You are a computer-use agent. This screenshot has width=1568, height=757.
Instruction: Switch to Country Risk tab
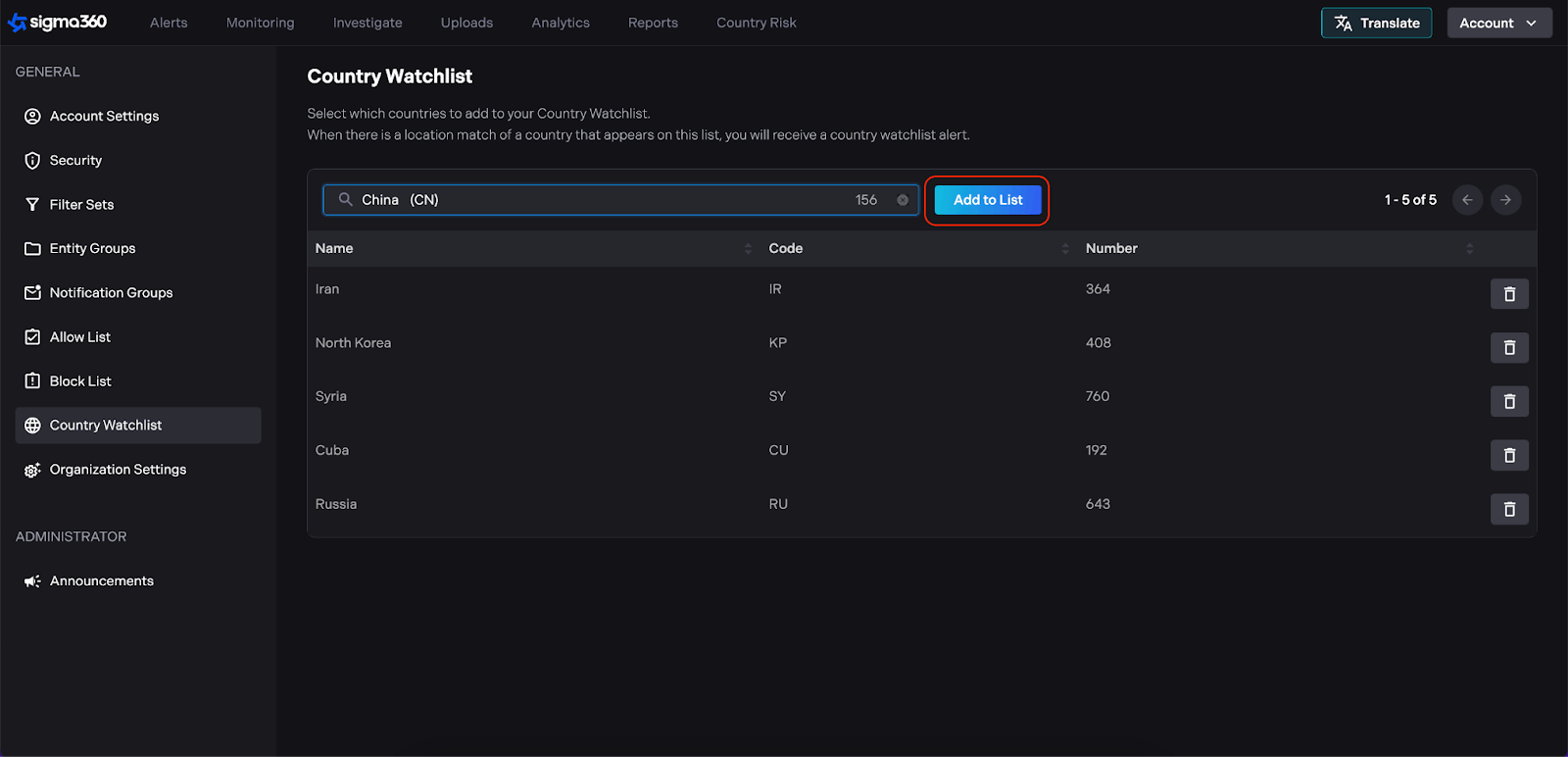pyautogui.click(x=756, y=23)
